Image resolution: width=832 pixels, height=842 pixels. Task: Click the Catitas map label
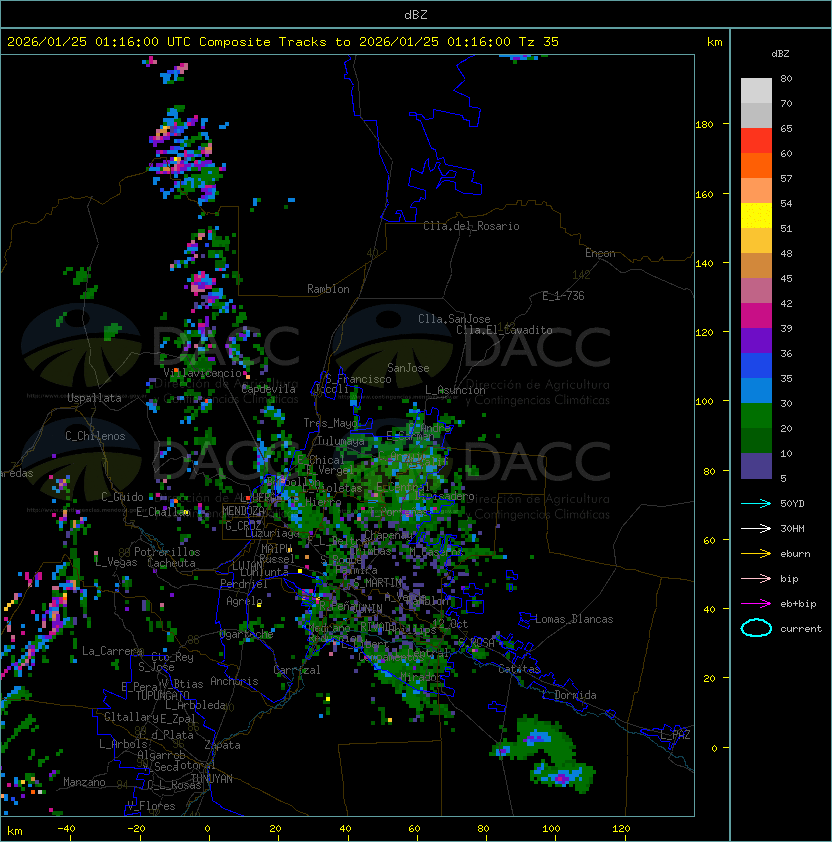[519, 669]
